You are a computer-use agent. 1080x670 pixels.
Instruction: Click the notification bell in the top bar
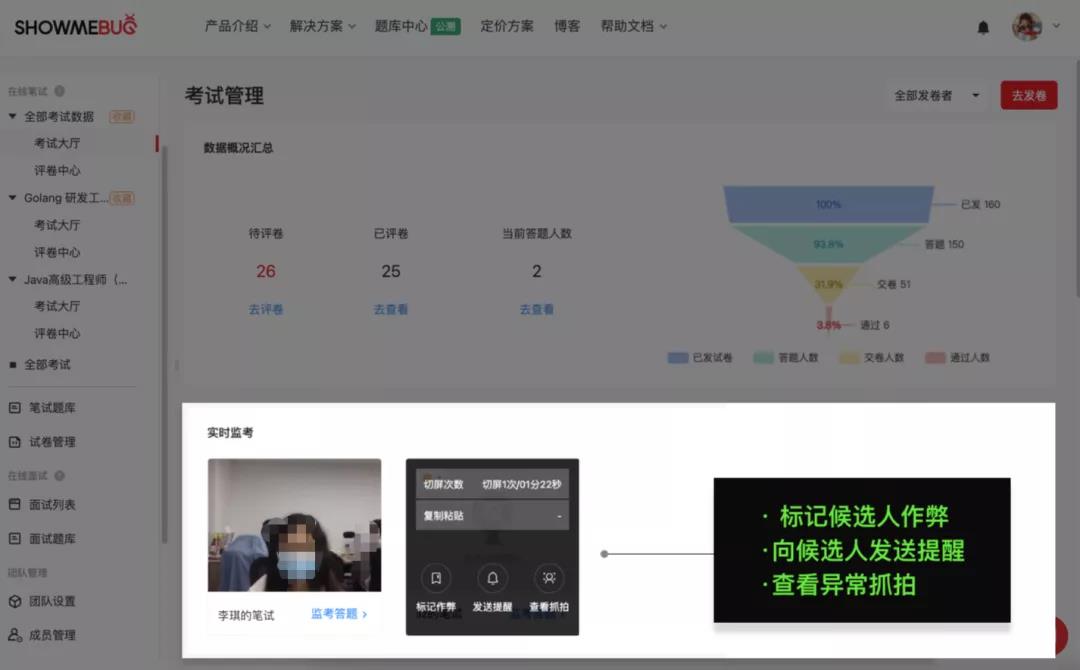tap(983, 27)
